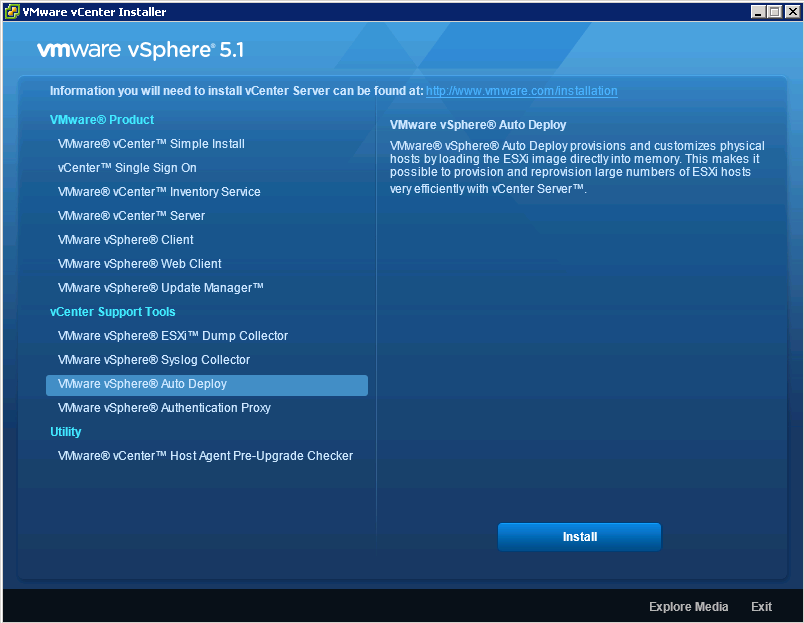Click the Utility section heading
This screenshot has height=623, width=804.
coord(66,432)
